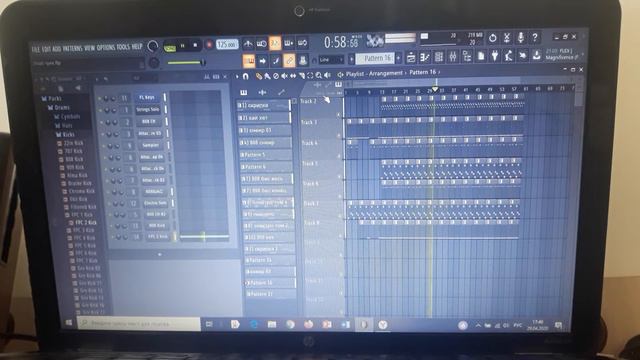Viewport: 640px width, 360px height.
Task: Select the playlist pencil draw tool
Action: (258, 76)
